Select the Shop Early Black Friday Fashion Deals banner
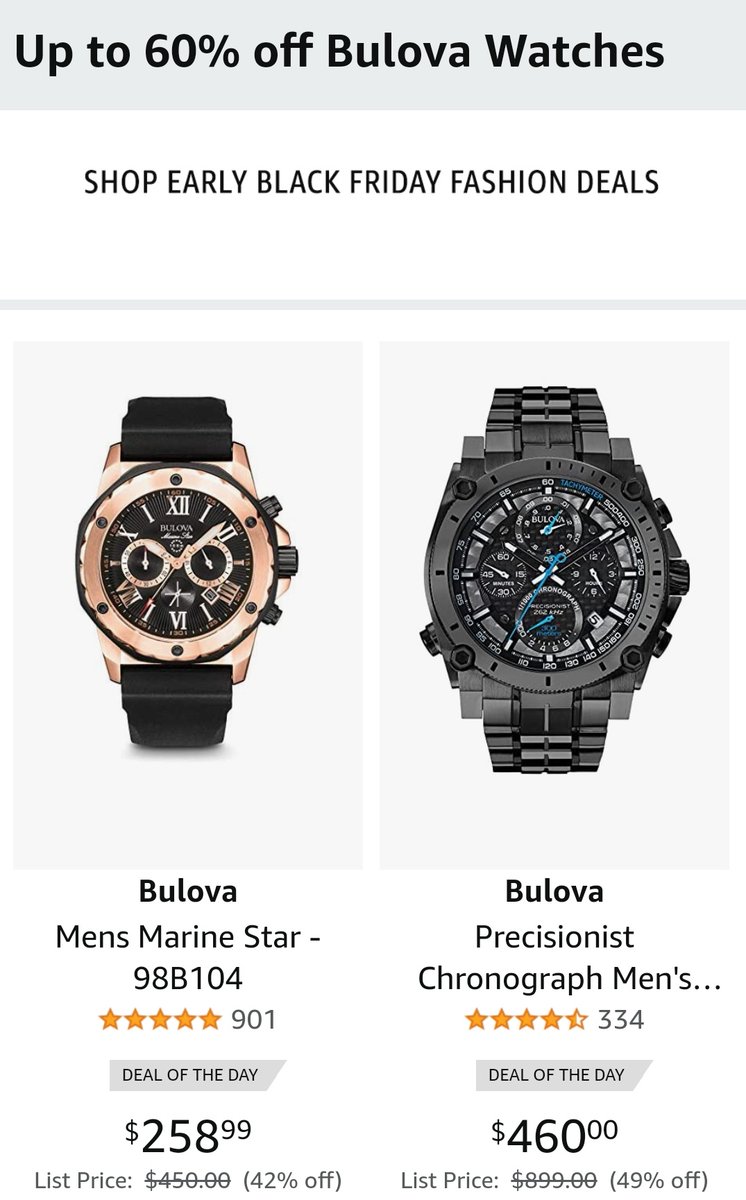The width and height of the screenshot is (746, 1200). coord(372,183)
